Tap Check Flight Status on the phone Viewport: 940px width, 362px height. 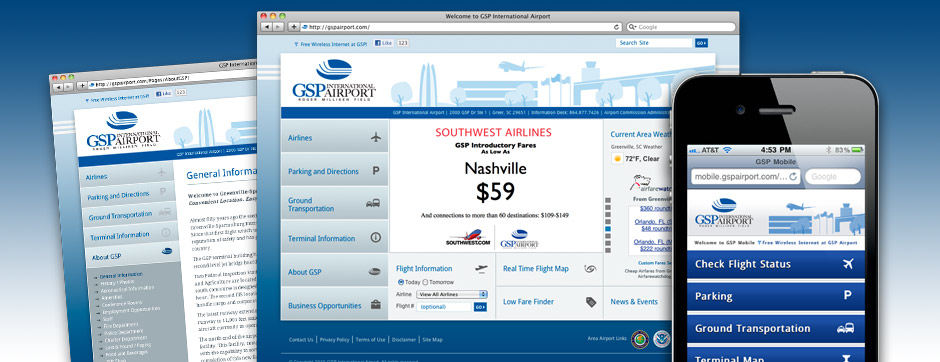tap(776, 264)
